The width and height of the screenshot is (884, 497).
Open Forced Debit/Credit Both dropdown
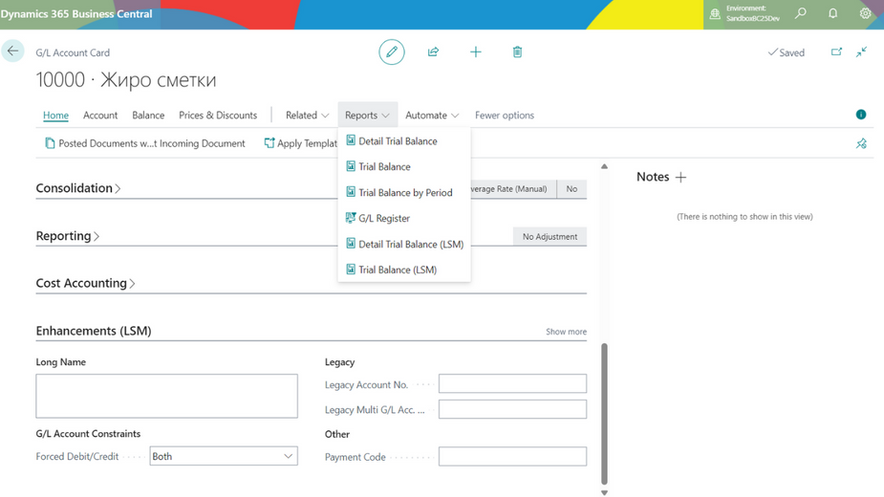[x=223, y=456]
